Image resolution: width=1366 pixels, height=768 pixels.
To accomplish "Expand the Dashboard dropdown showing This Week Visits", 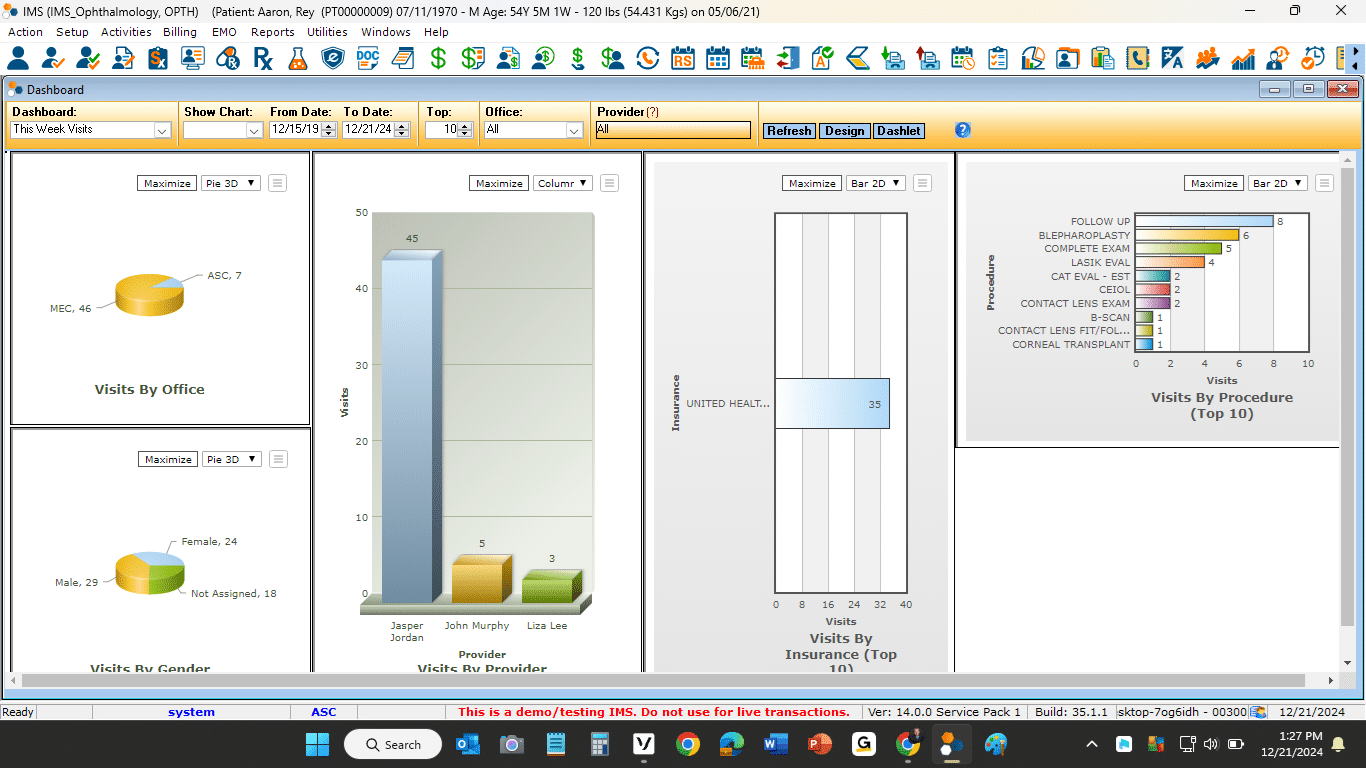I will point(162,130).
